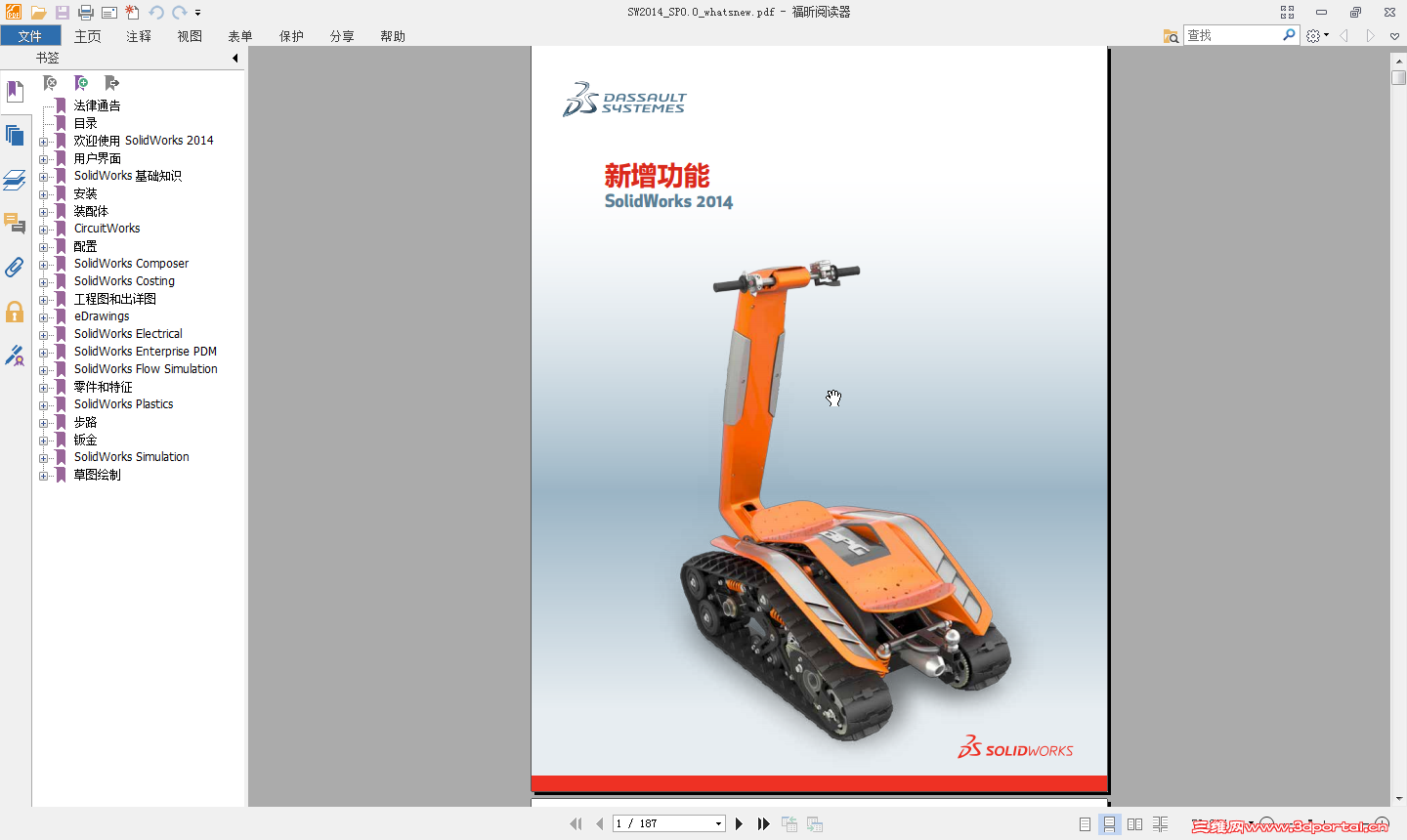
Task: Open the Attachments paperclip panel icon
Action: (15, 268)
